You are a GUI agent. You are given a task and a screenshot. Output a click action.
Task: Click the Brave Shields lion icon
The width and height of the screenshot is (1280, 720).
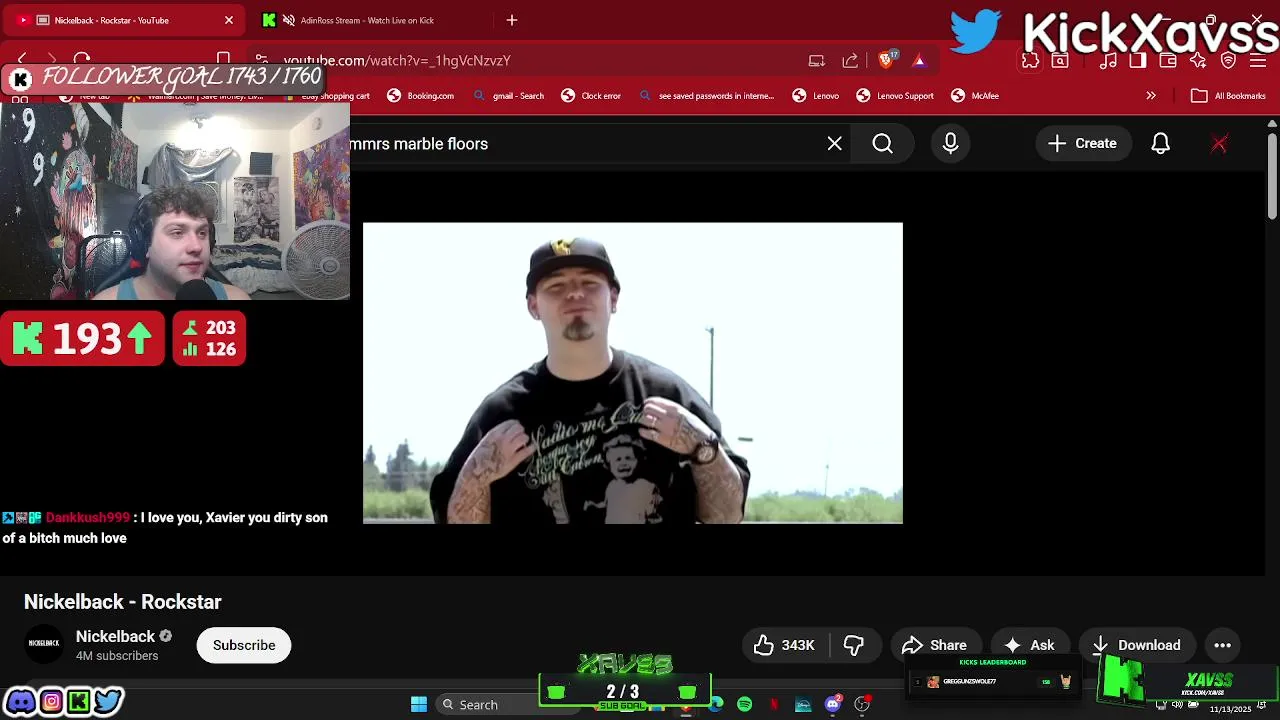[x=886, y=60]
